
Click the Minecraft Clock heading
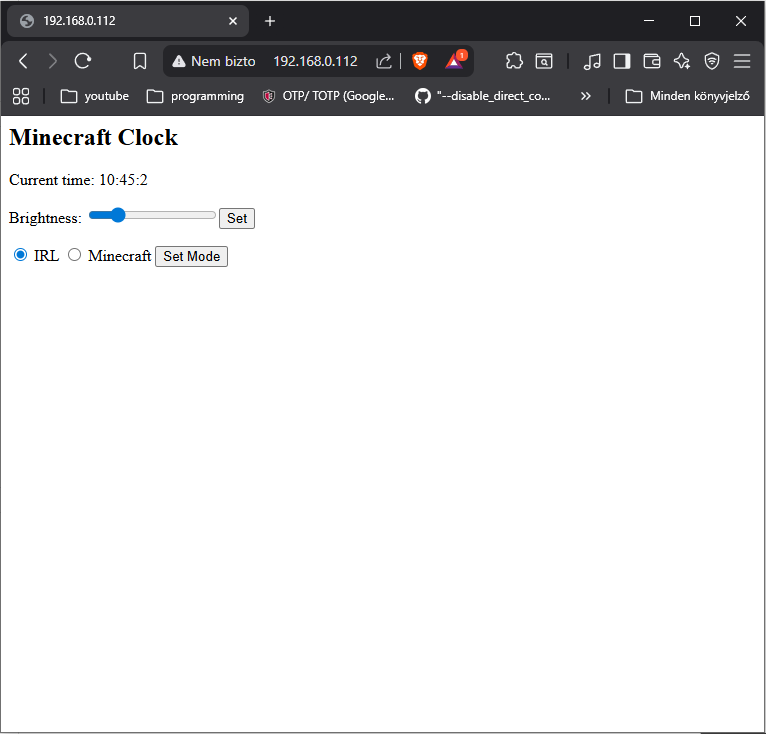pos(93,137)
